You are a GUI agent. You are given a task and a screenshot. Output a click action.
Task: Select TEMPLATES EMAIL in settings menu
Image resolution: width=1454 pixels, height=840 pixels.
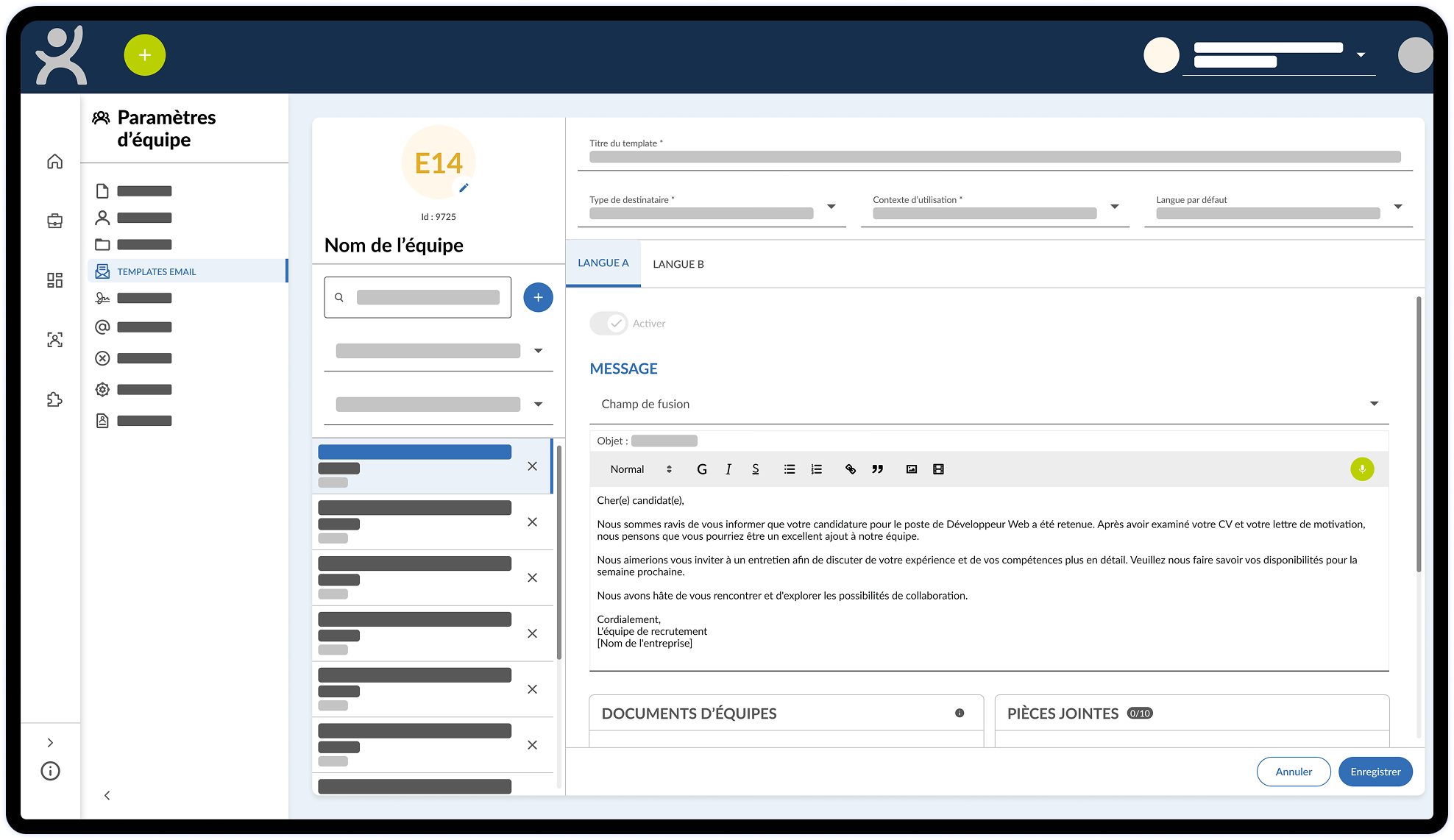(157, 271)
